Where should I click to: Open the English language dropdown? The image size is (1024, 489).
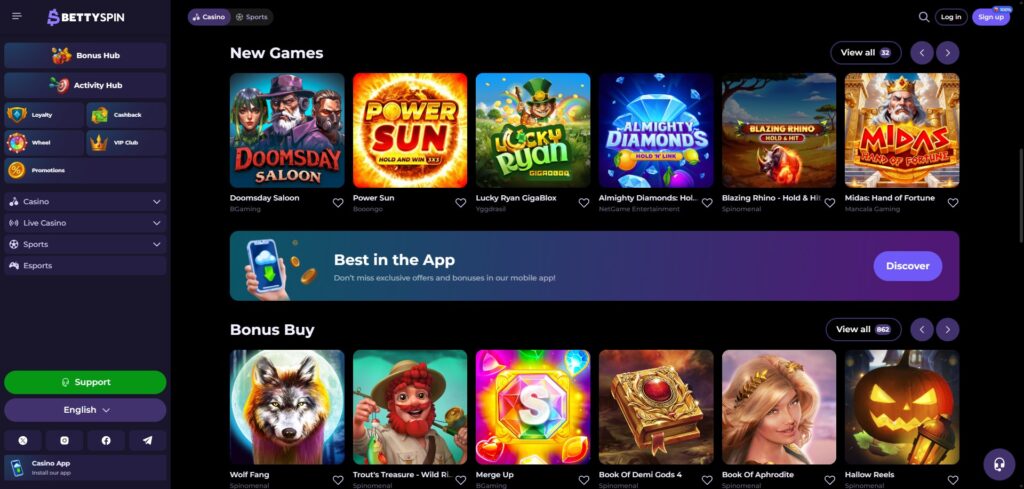point(85,410)
